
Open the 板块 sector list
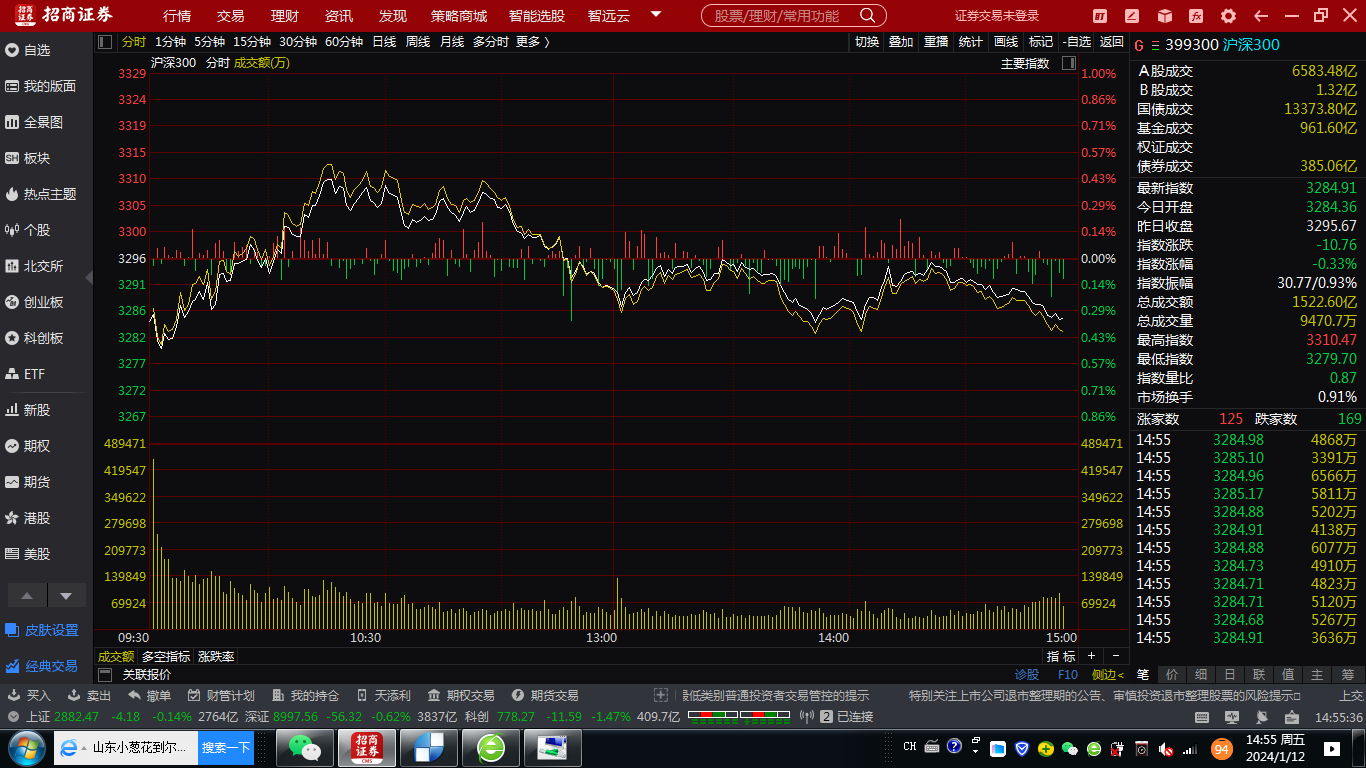tap(28, 158)
